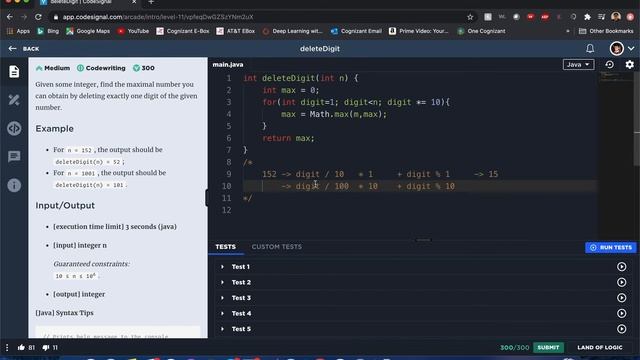
Task: Downvote the task with thumbs down
Action: [45, 348]
